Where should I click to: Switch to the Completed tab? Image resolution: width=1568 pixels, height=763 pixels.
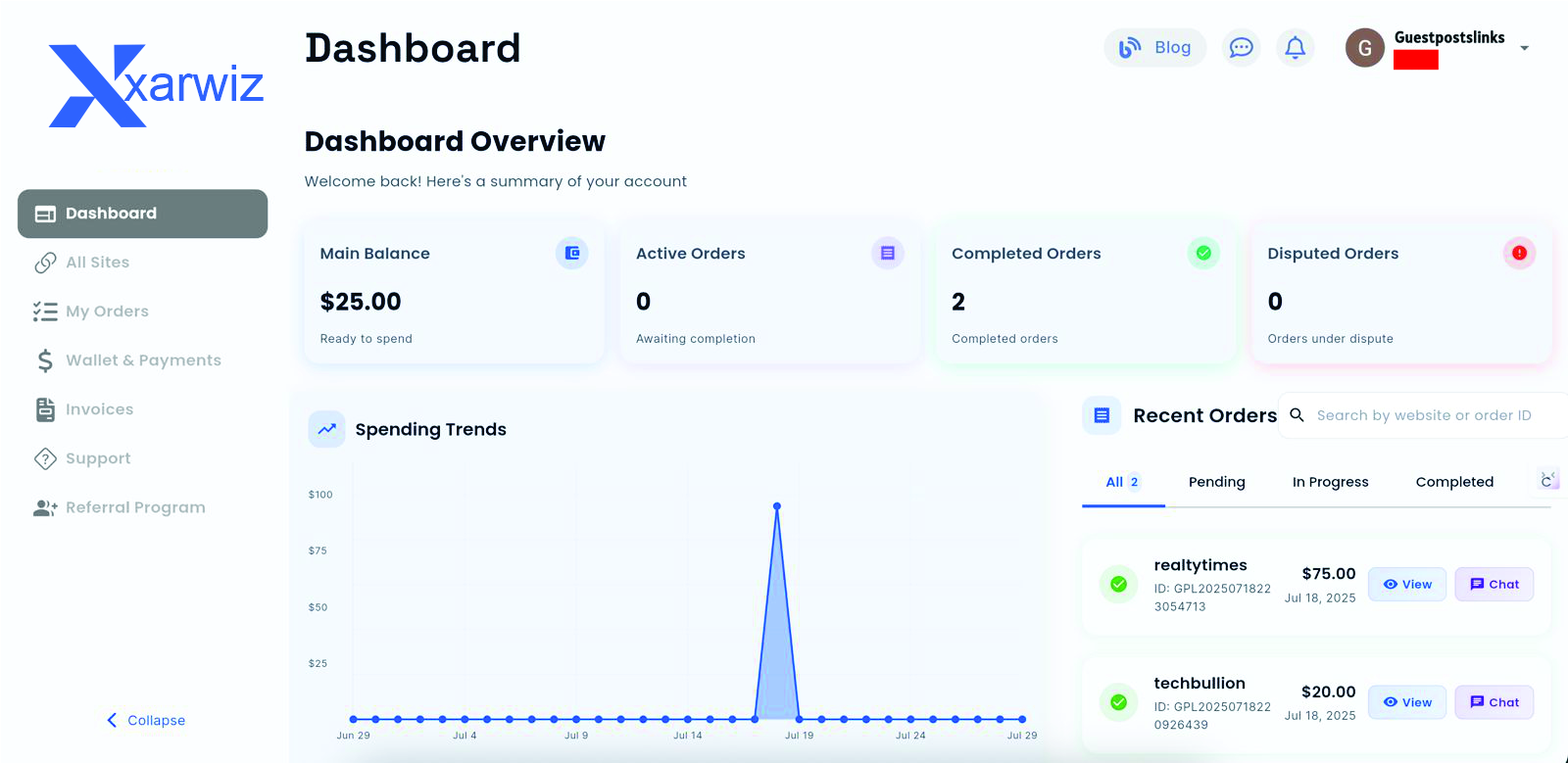pyautogui.click(x=1454, y=482)
